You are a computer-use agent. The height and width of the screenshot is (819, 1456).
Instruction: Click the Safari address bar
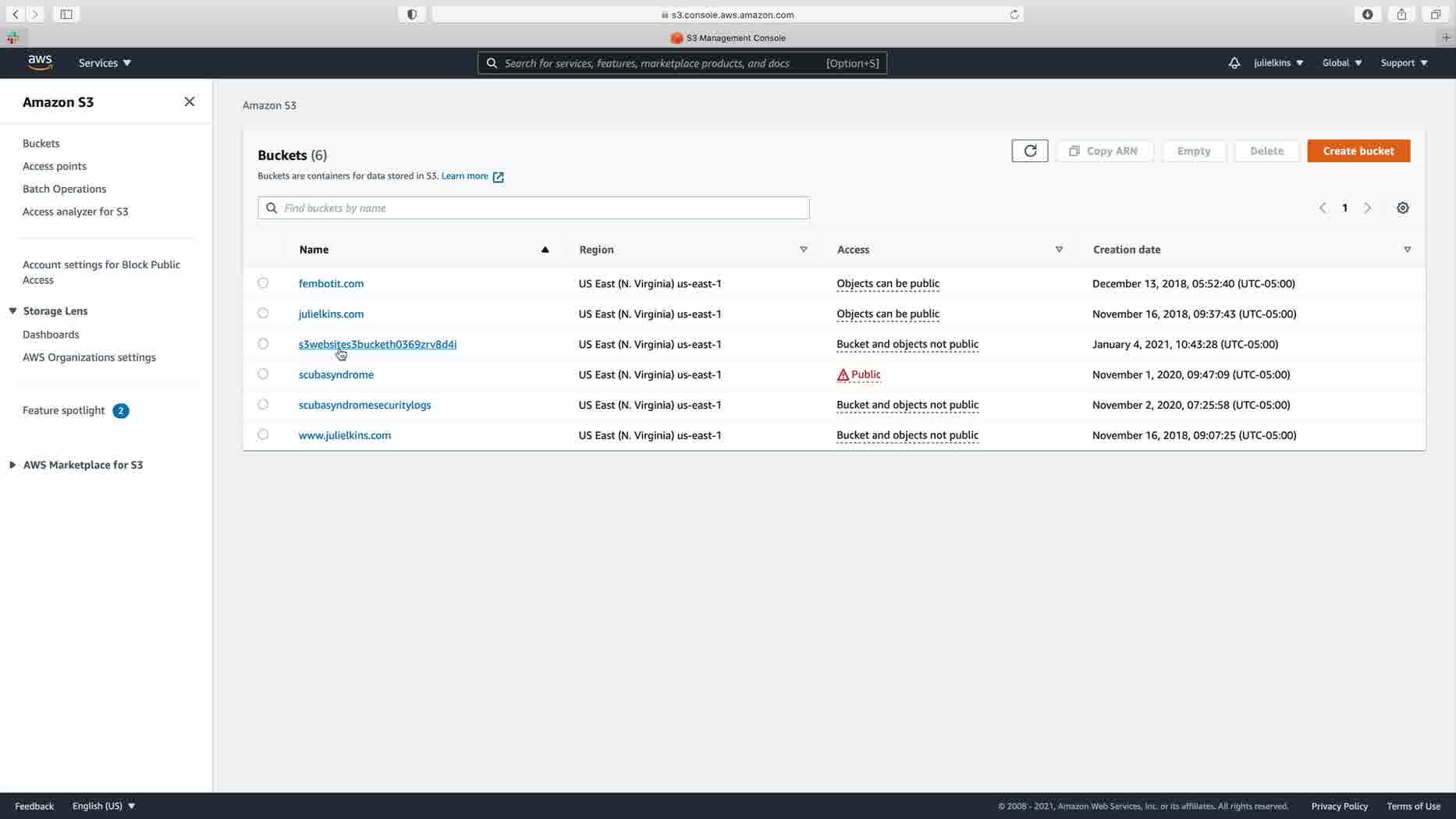[727, 14]
